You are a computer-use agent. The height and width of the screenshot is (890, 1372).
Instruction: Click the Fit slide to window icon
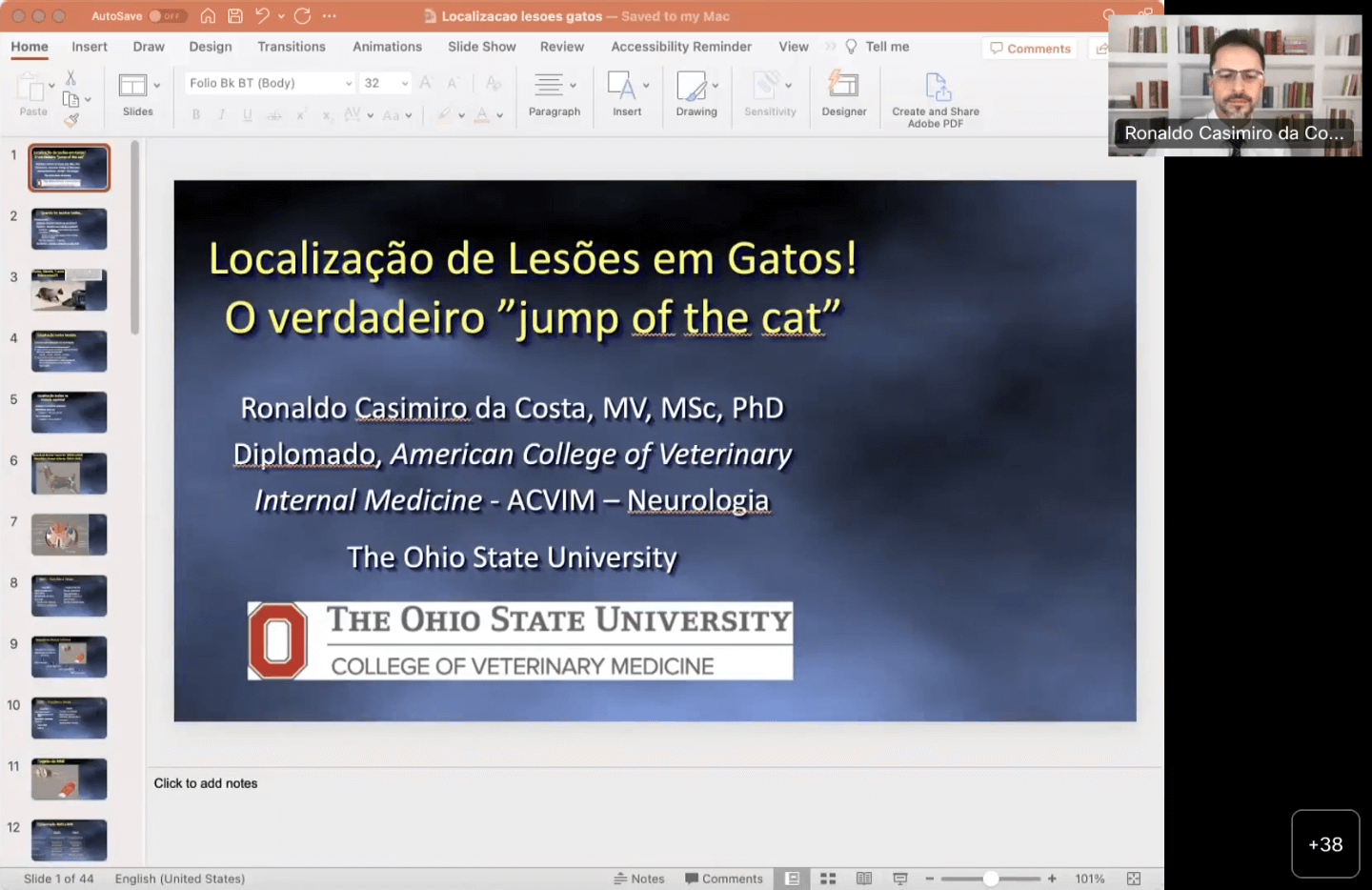tap(1134, 879)
